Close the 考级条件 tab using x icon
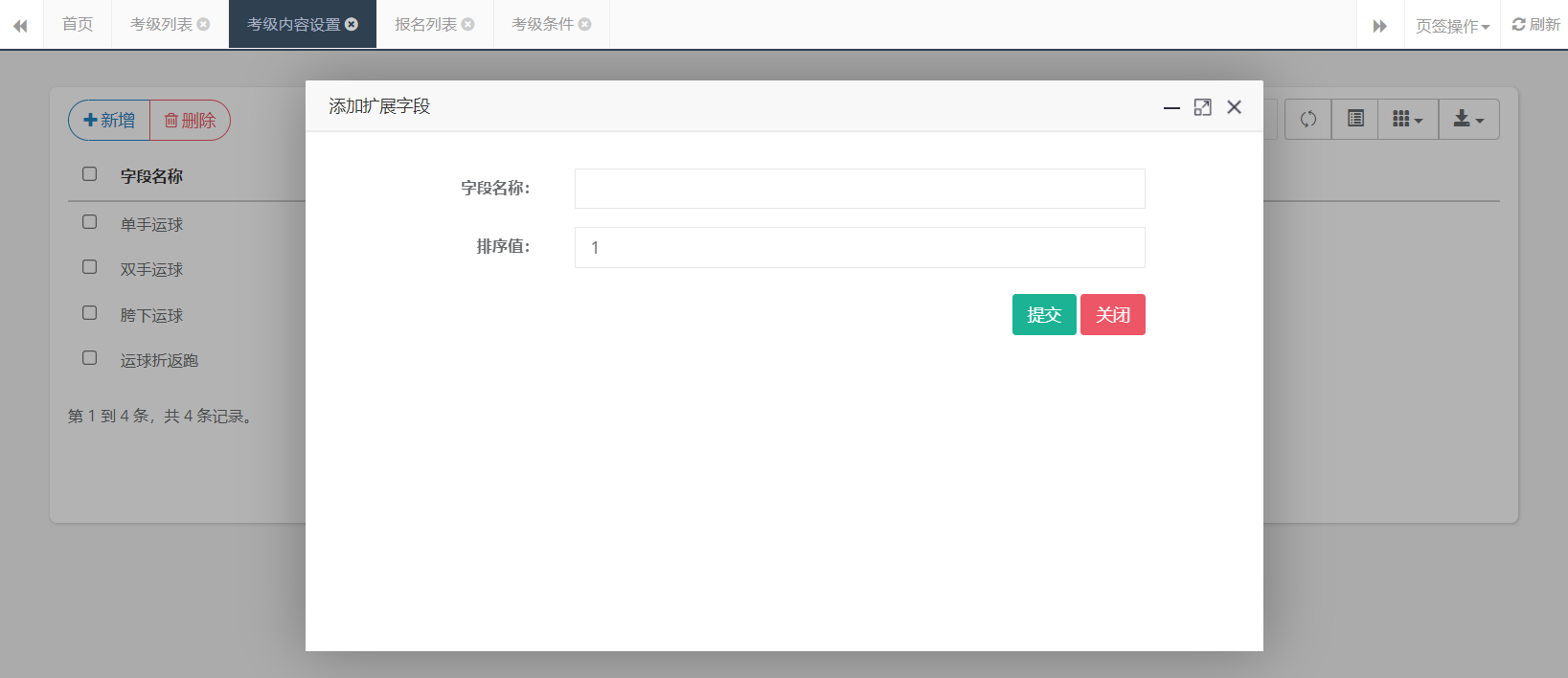The width and height of the screenshot is (1568, 678). pos(584,24)
